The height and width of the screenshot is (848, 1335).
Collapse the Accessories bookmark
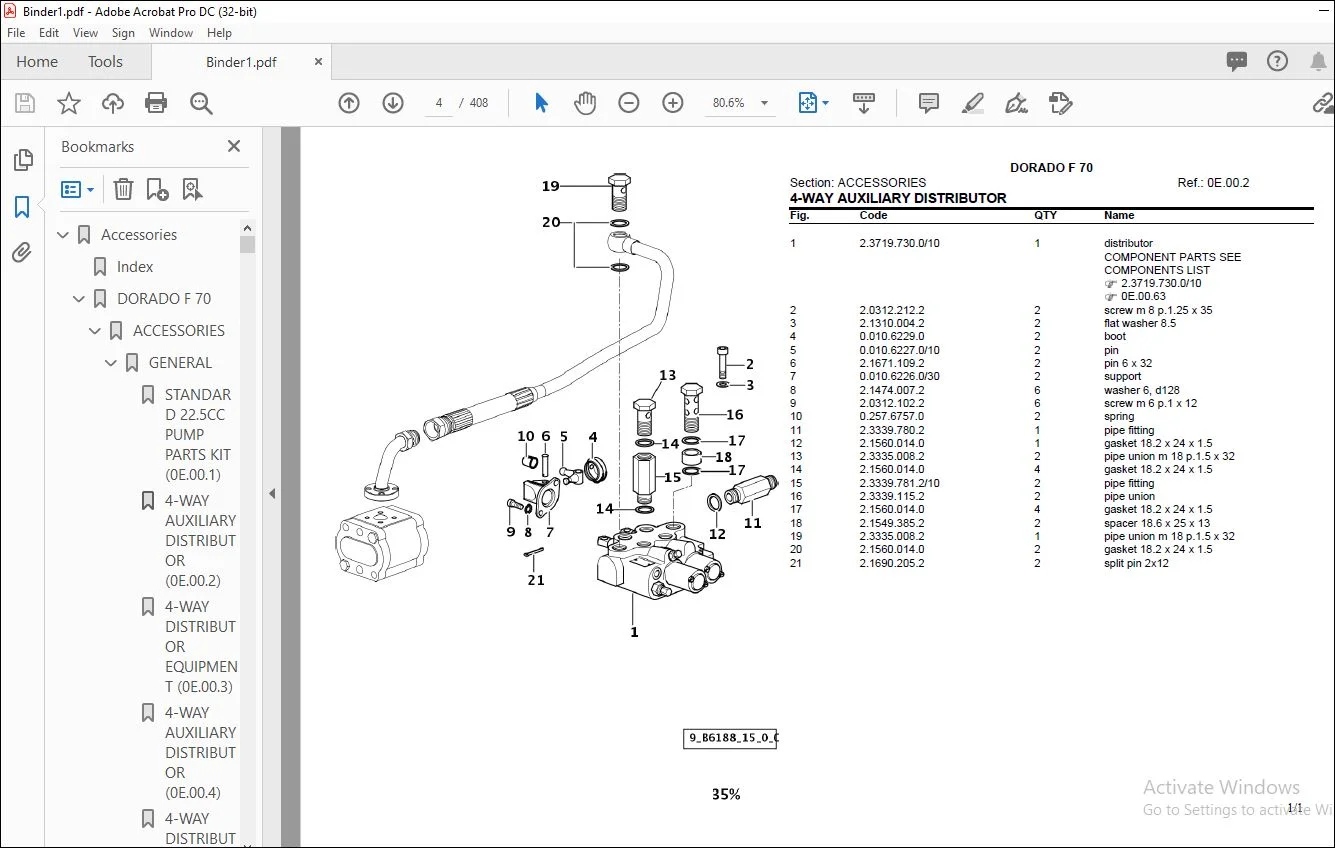(x=64, y=235)
